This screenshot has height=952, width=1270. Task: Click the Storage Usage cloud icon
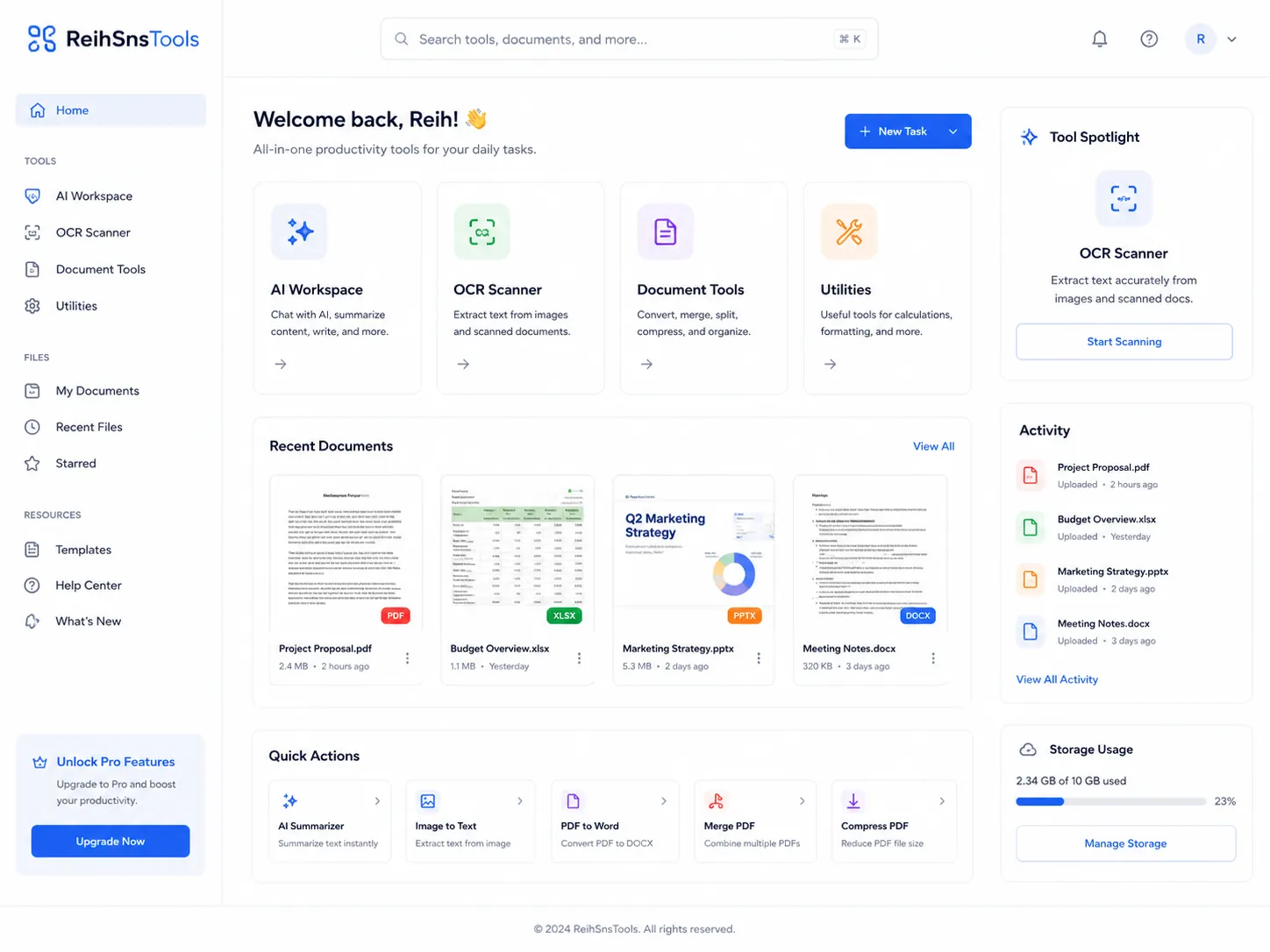pos(1028,750)
